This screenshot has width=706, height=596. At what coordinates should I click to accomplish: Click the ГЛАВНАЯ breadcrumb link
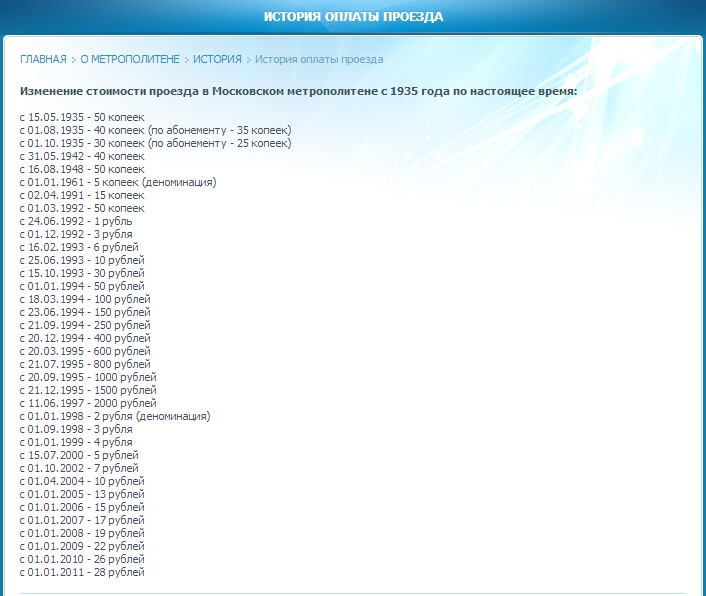(43, 59)
